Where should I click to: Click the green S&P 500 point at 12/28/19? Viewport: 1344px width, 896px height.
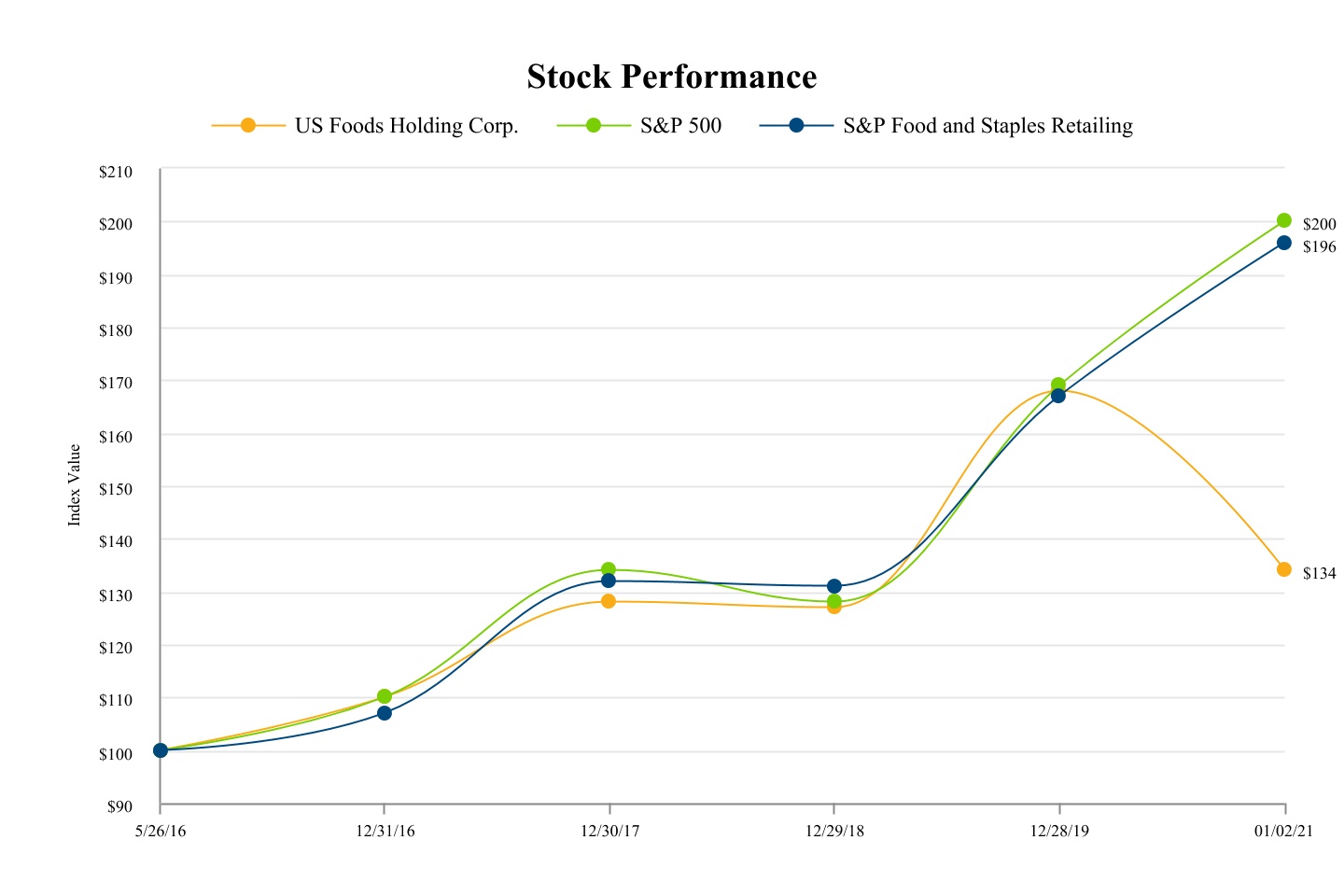(1058, 385)
